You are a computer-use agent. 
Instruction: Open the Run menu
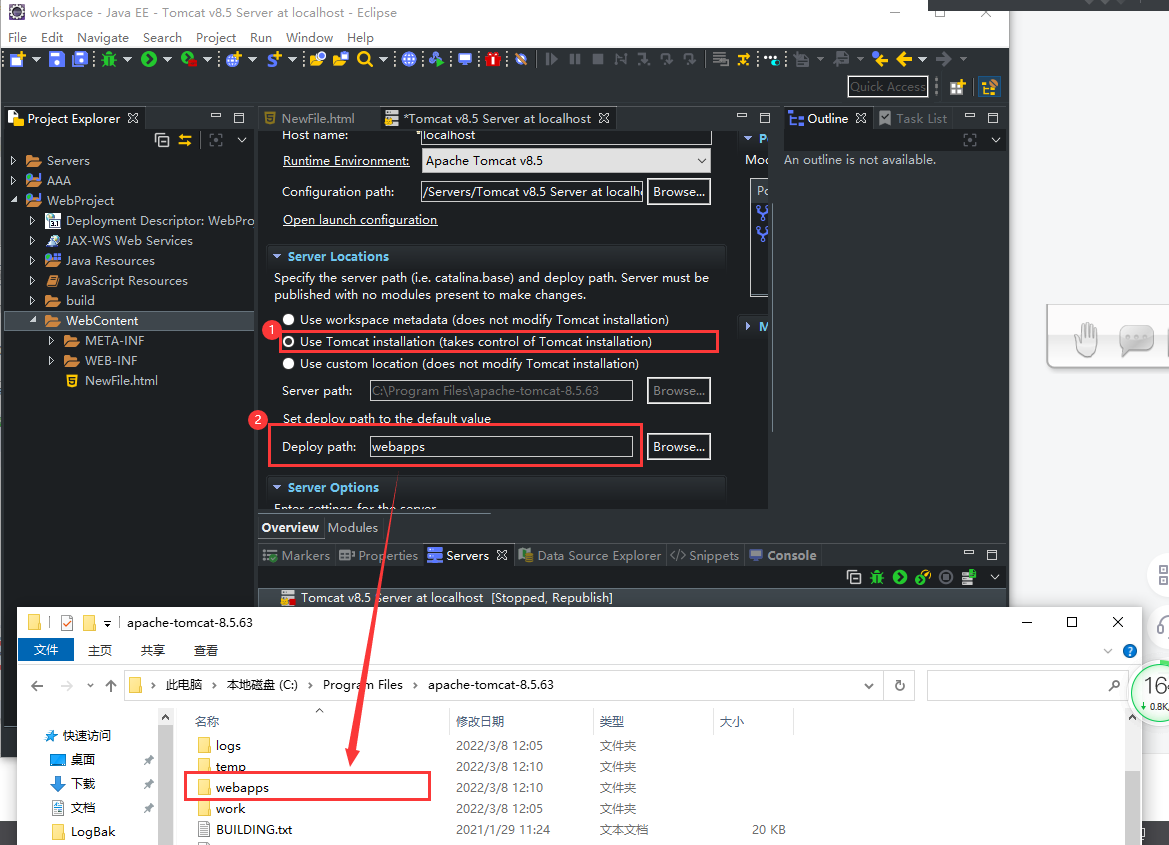[x=260, y=37]
